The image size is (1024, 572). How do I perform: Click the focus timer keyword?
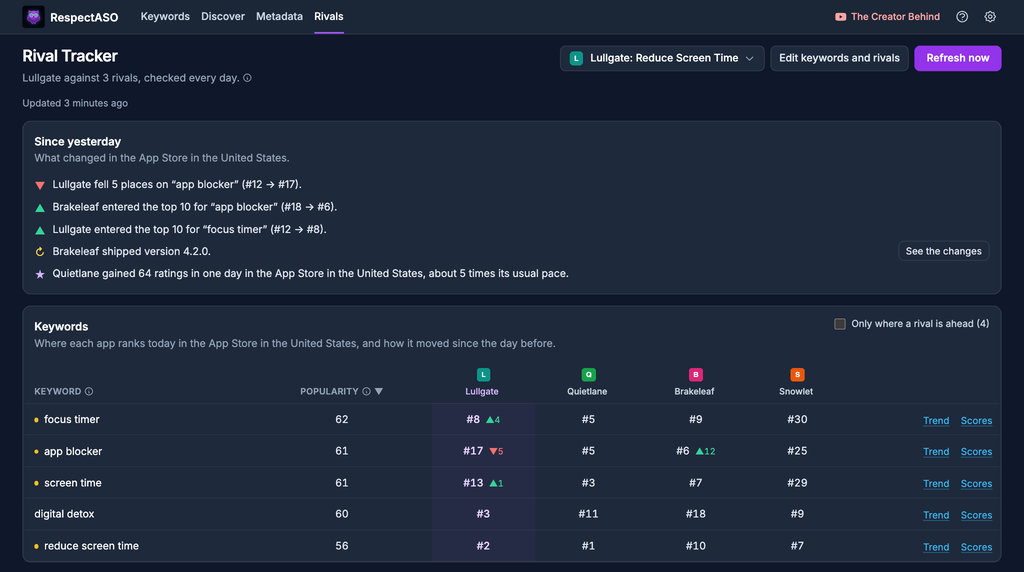(x=72, y=419)
